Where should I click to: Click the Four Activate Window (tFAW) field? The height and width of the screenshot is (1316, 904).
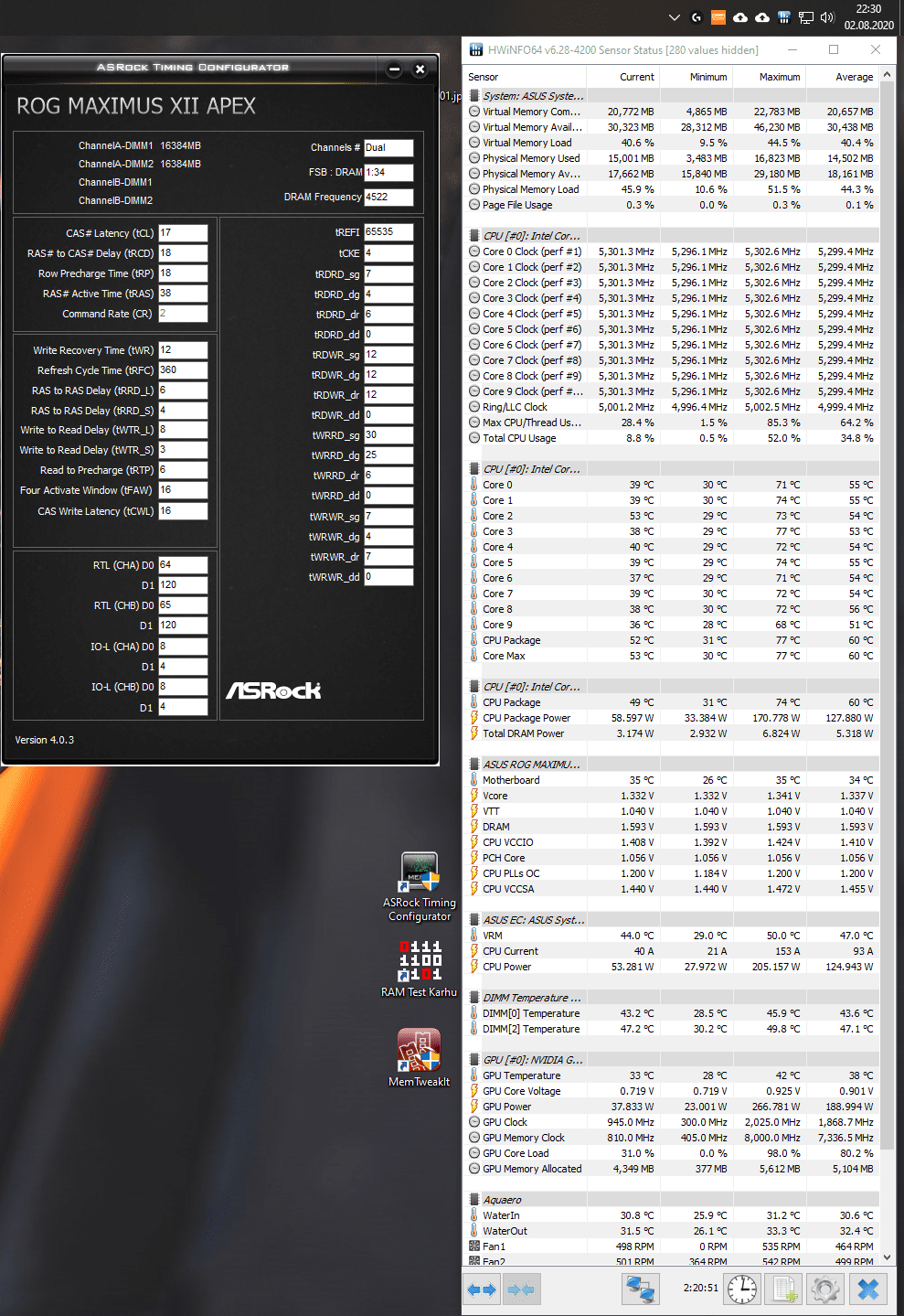pos(183,490)
